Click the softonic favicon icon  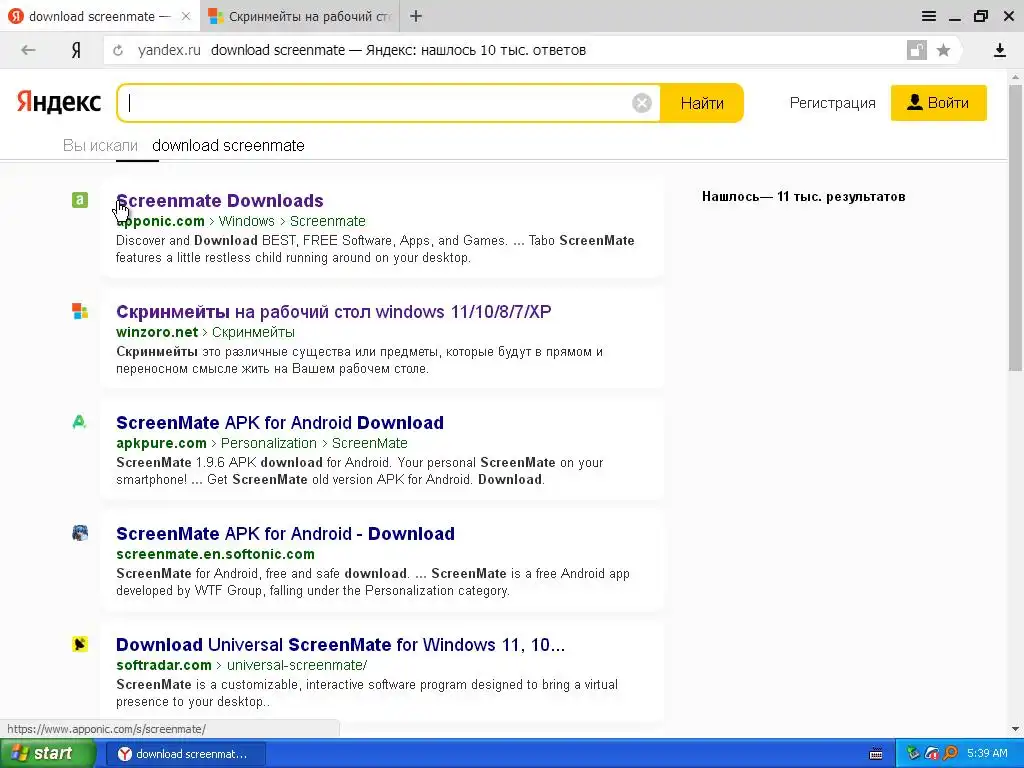click(80, 533)
